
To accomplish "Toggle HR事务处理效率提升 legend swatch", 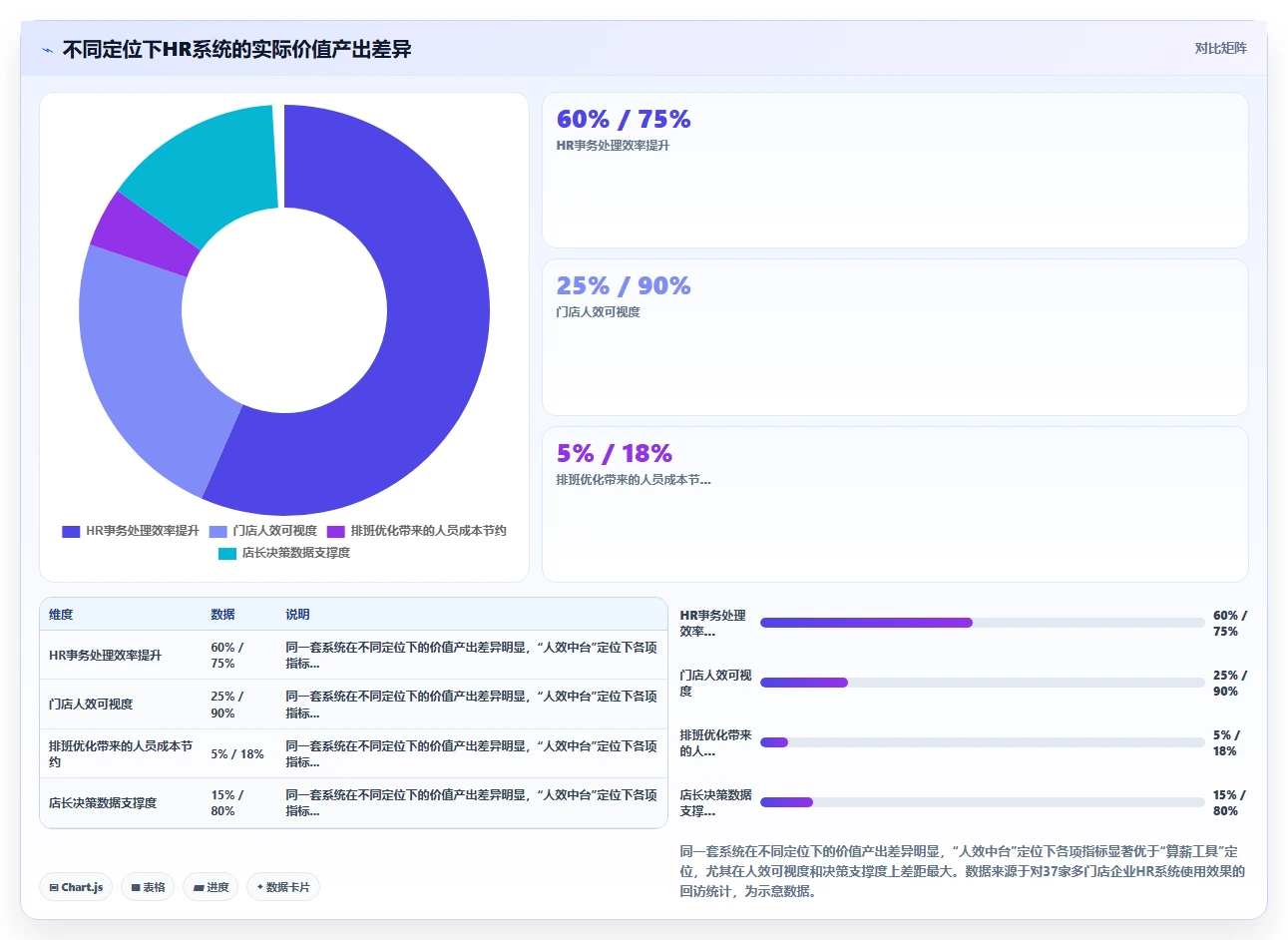I will coord(71,531).
